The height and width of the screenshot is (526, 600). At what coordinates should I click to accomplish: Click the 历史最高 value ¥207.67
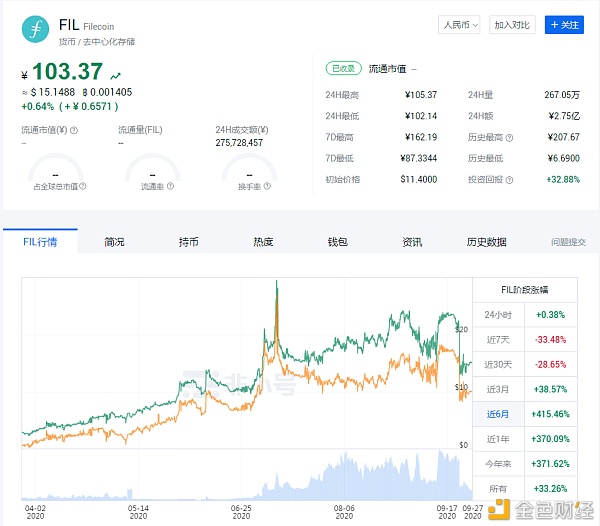pyautogui.click(x=563, y=137)
